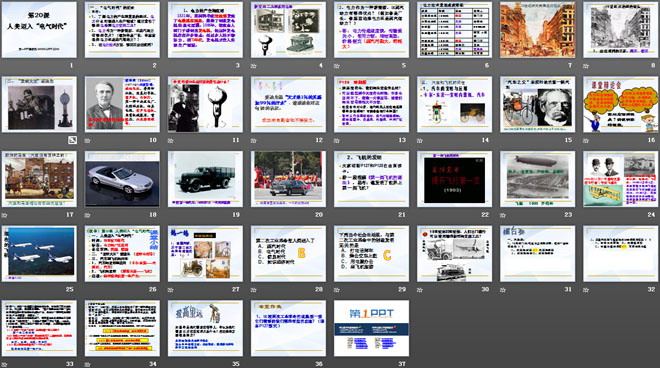Click the animation star icon under slide 4

(253, 66)
